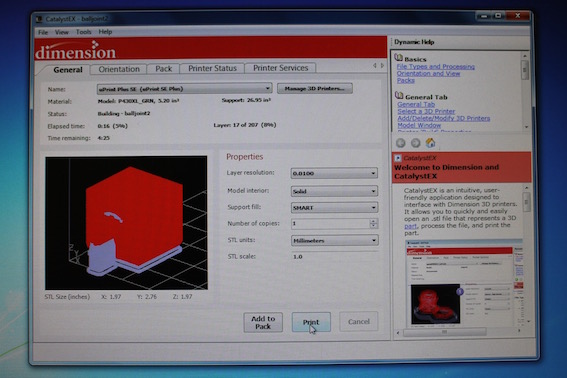Open the Layer resolution dropdown

pos(334,173)
